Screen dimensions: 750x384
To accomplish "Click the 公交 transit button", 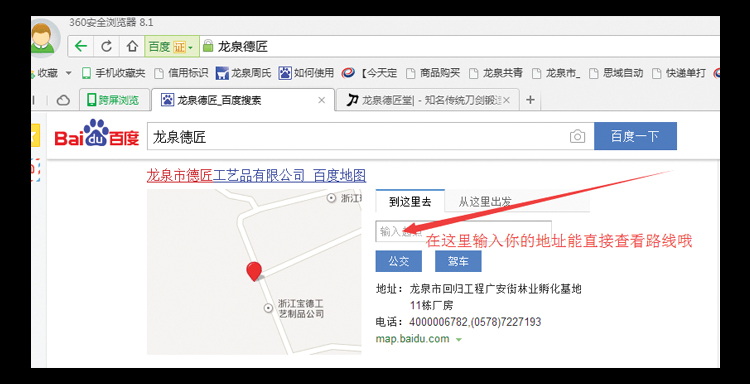I will (399, 262).
